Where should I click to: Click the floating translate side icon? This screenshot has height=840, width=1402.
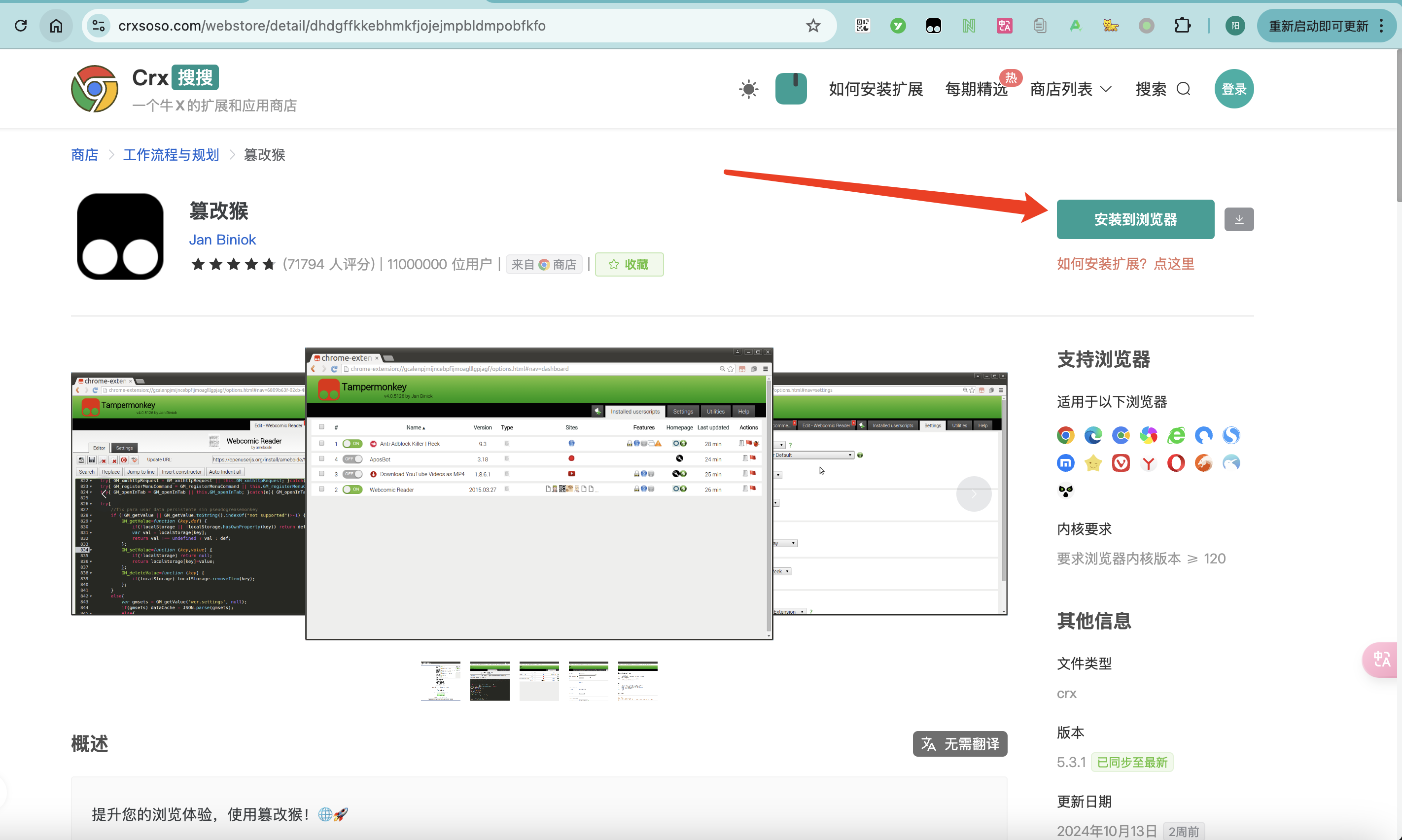coord(1382,659)
